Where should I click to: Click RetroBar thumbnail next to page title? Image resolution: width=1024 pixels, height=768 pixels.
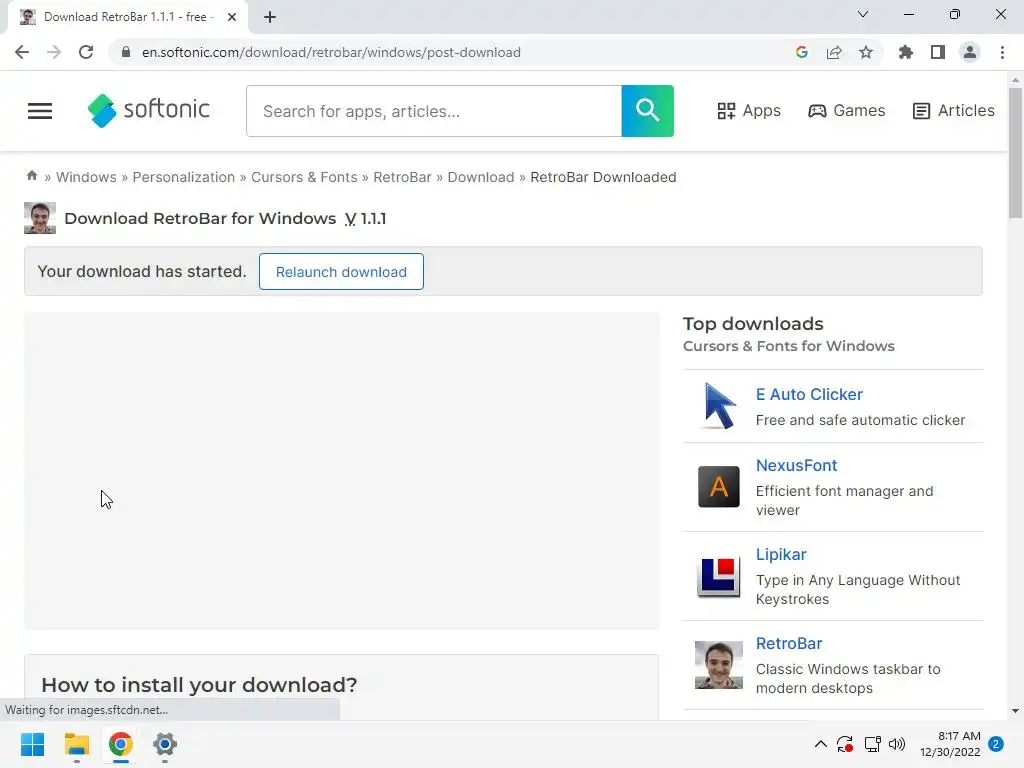40,218
